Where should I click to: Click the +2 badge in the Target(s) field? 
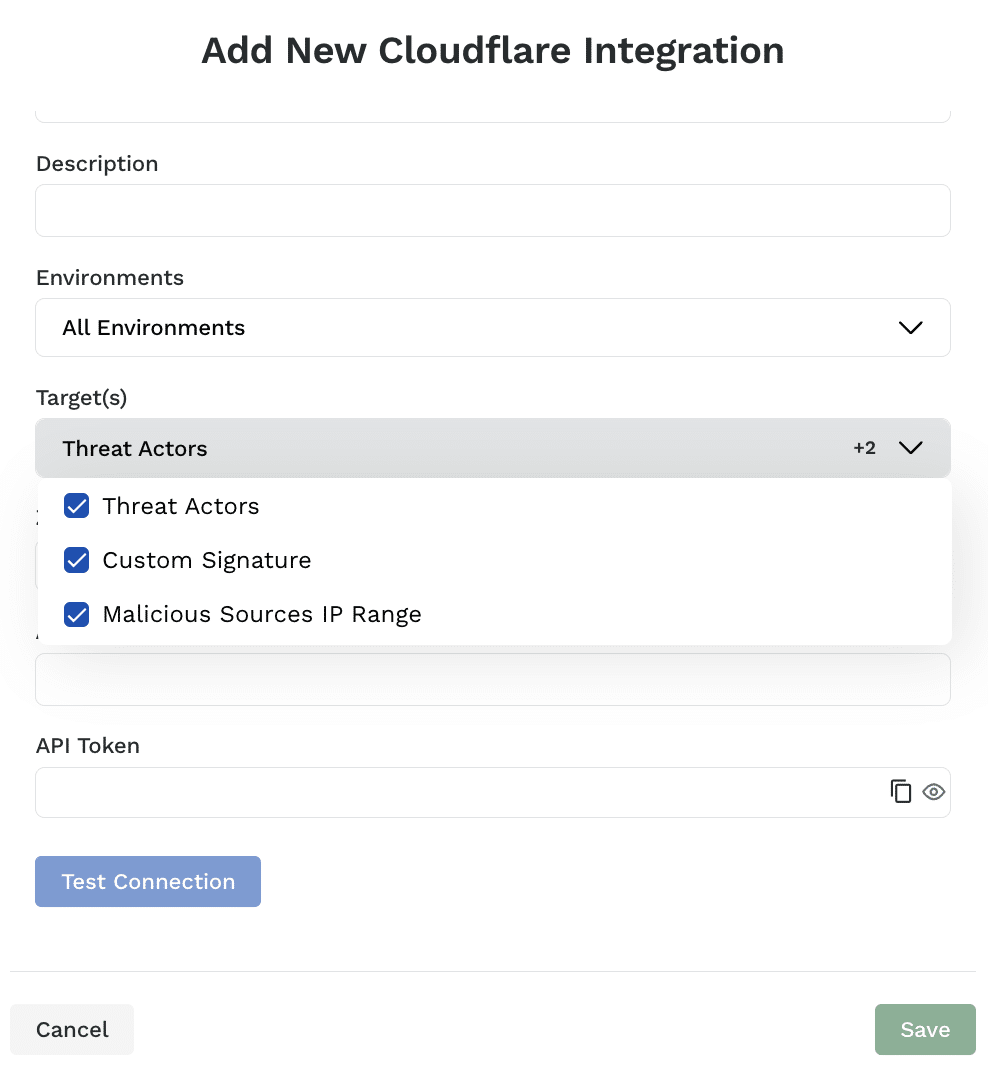(864, 448)
